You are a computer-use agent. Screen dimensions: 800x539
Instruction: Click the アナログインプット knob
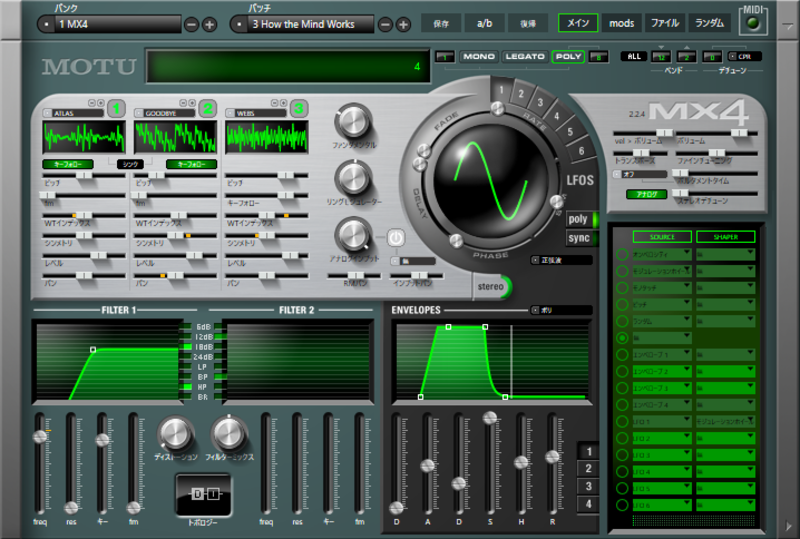pyautogui.click(x=353, y=235)
